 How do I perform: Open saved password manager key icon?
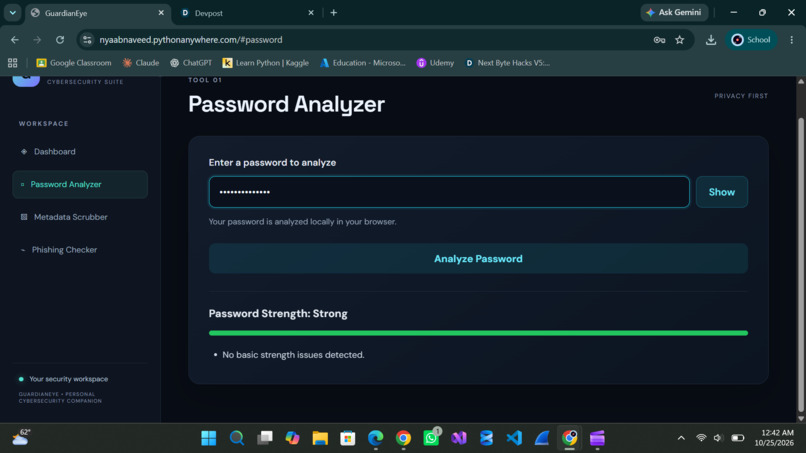coord(659,40)
